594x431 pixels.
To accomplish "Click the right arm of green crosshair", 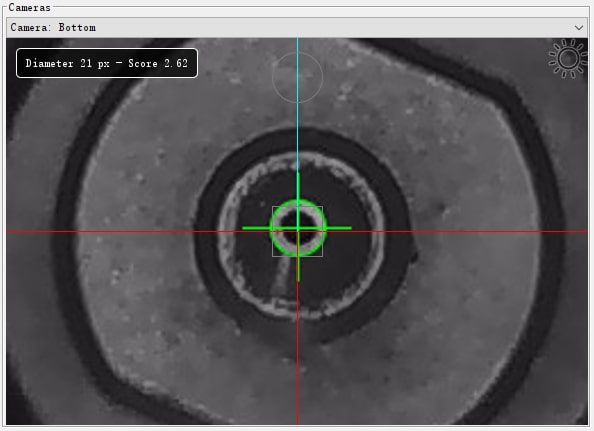I will point(339,228).
